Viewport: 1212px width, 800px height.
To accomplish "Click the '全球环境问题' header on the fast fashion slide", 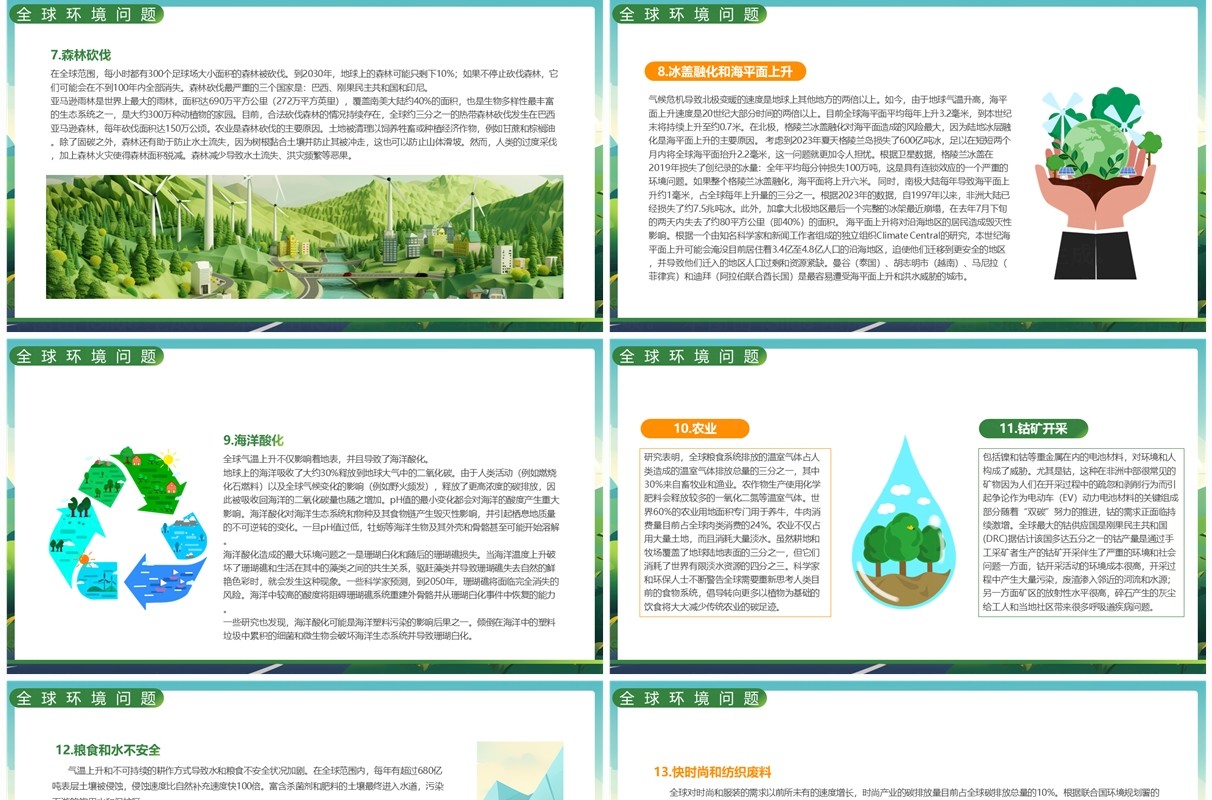I will pos(690,698).
